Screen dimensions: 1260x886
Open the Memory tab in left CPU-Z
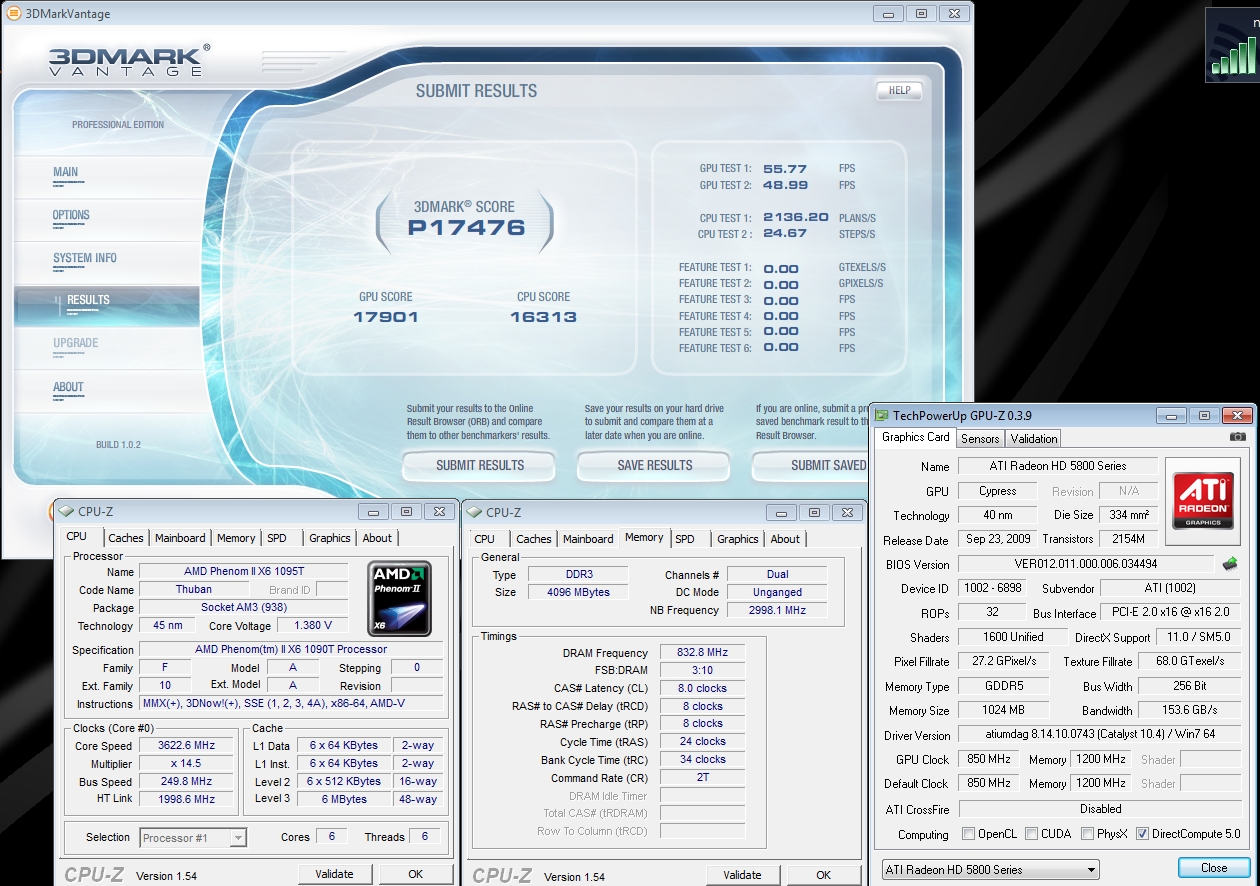(236, 538)
